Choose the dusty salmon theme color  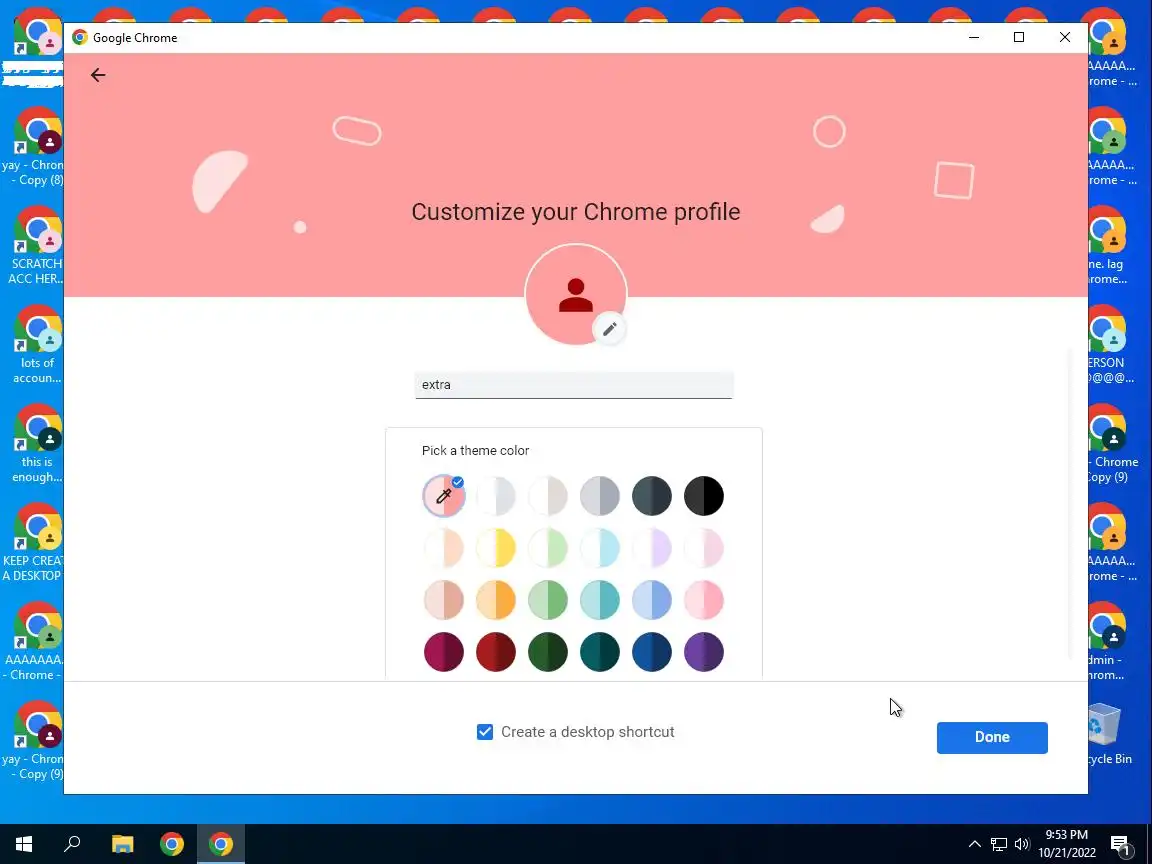pyautogui.click(x=444, y=600)
